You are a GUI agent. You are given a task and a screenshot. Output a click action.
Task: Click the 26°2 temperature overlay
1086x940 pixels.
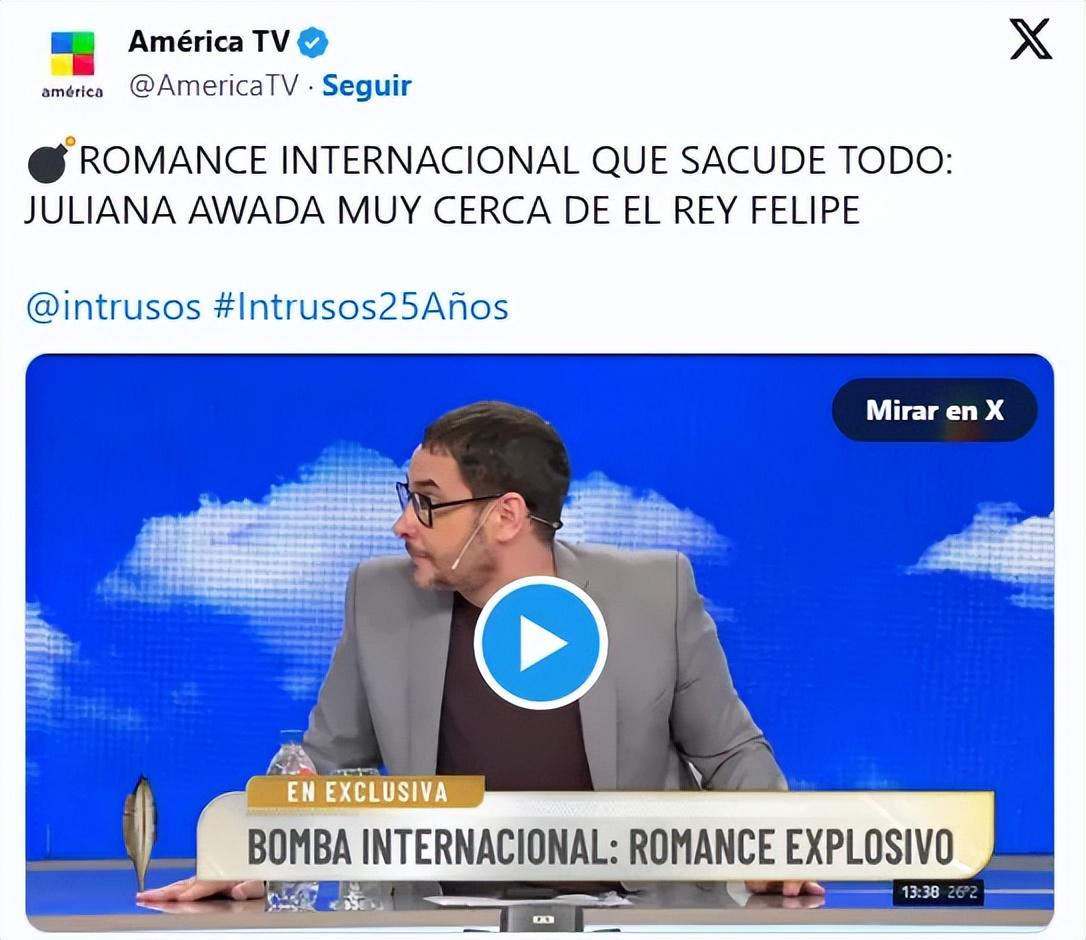(x=962, y=892)
